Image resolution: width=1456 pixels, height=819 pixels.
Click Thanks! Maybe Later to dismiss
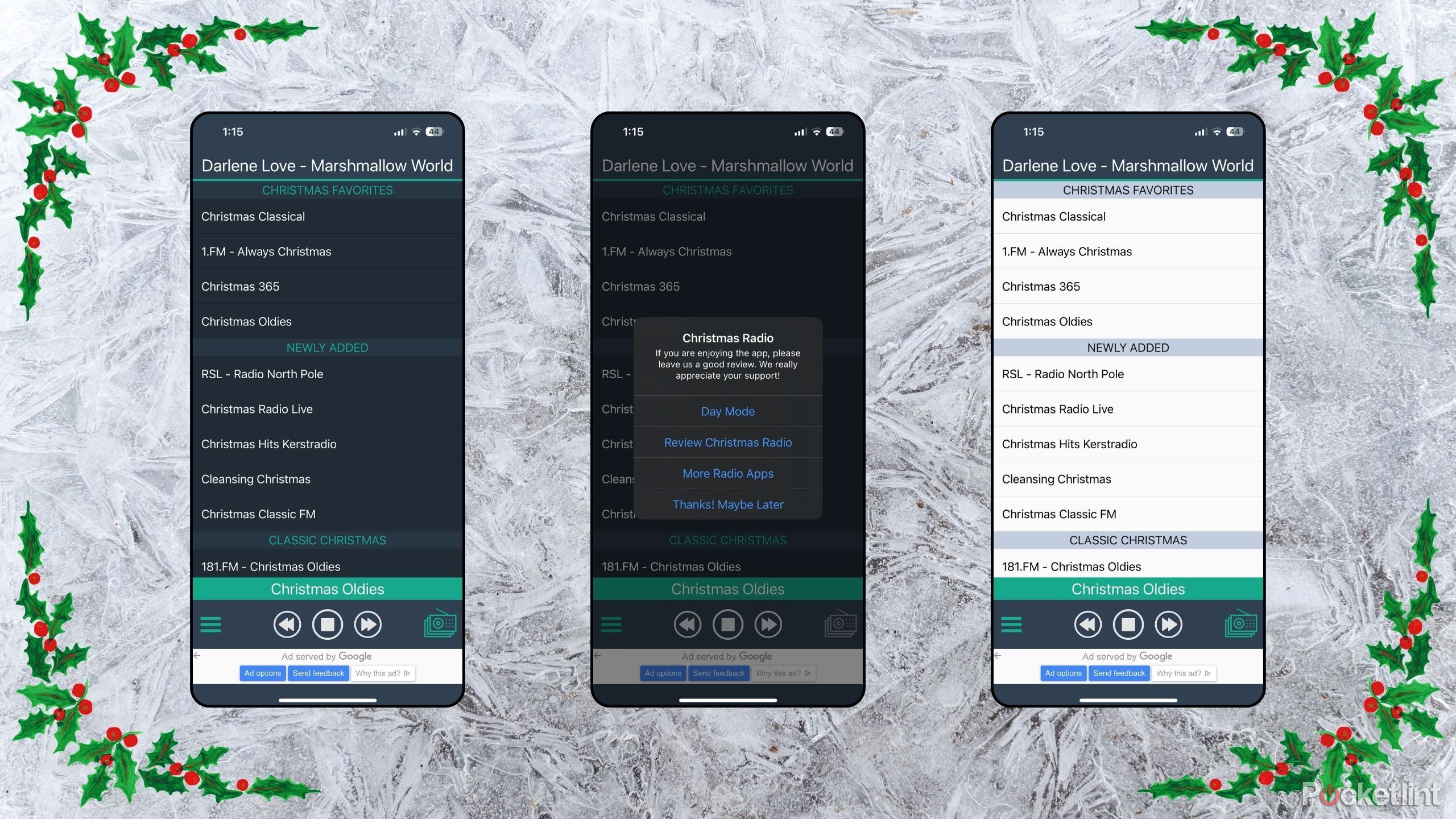click(x=727, y=504)
